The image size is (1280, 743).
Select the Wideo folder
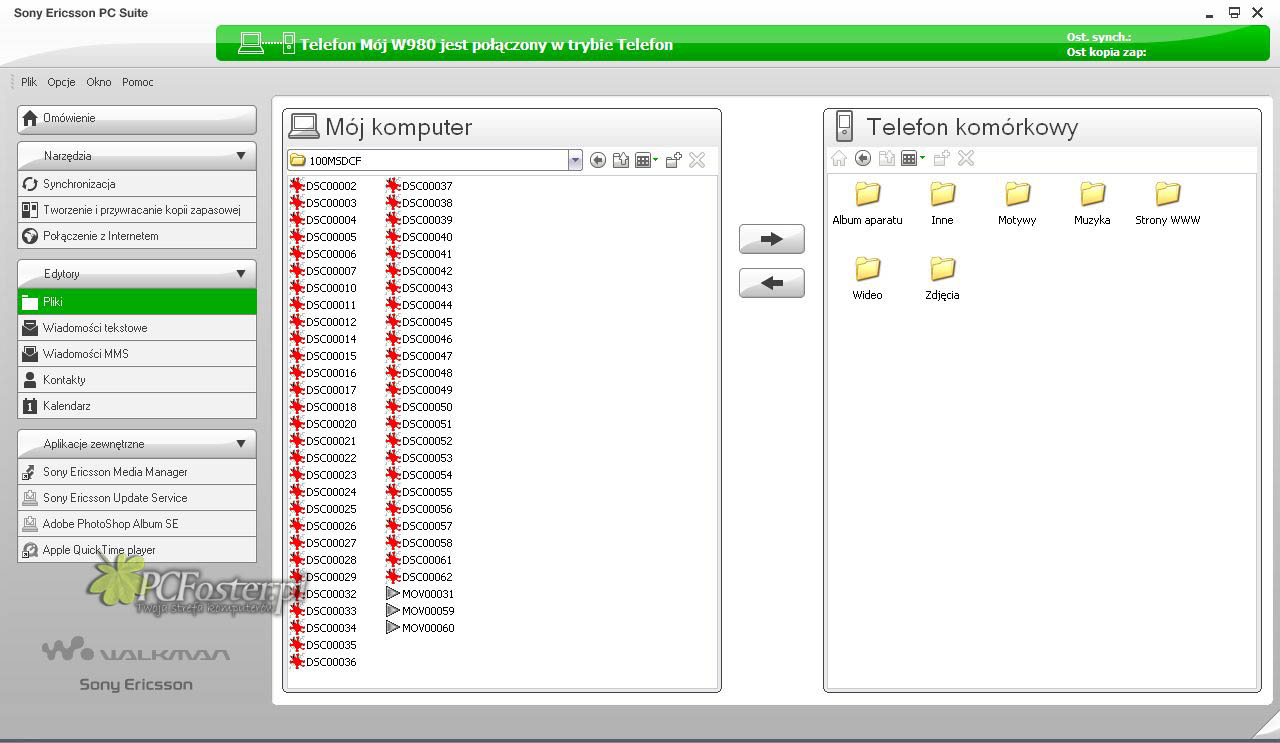[x=867, y=278]
